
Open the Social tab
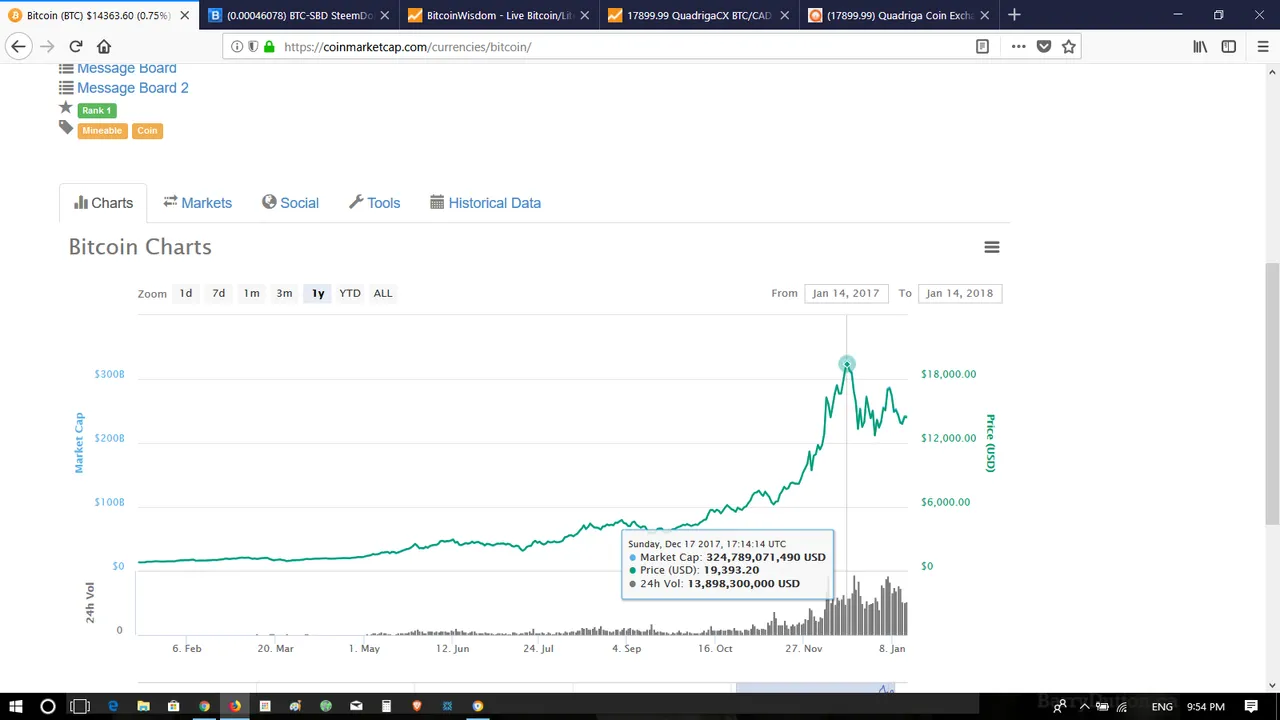290,203
